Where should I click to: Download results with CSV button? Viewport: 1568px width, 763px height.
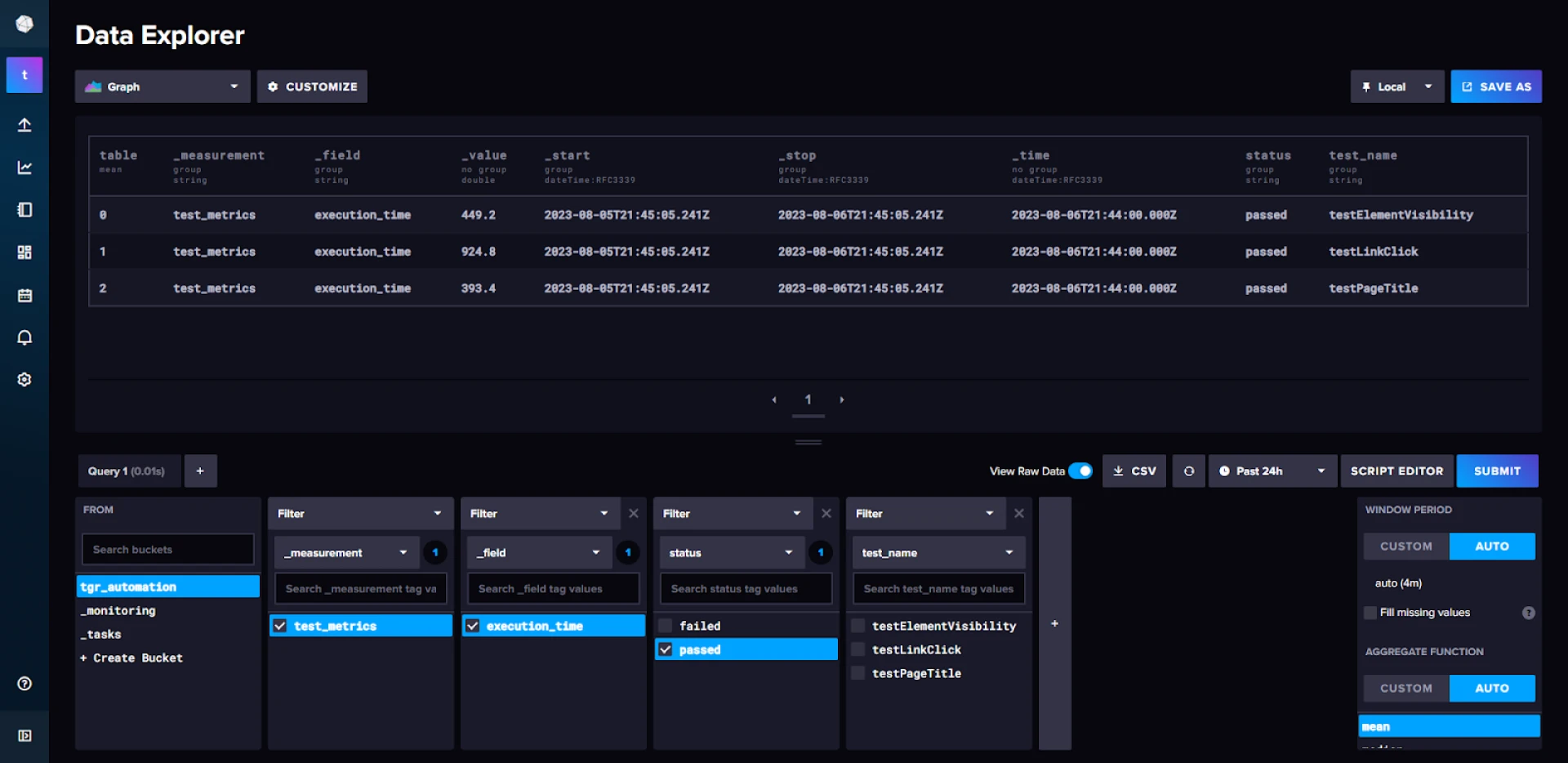click(x=1135, y=471)
